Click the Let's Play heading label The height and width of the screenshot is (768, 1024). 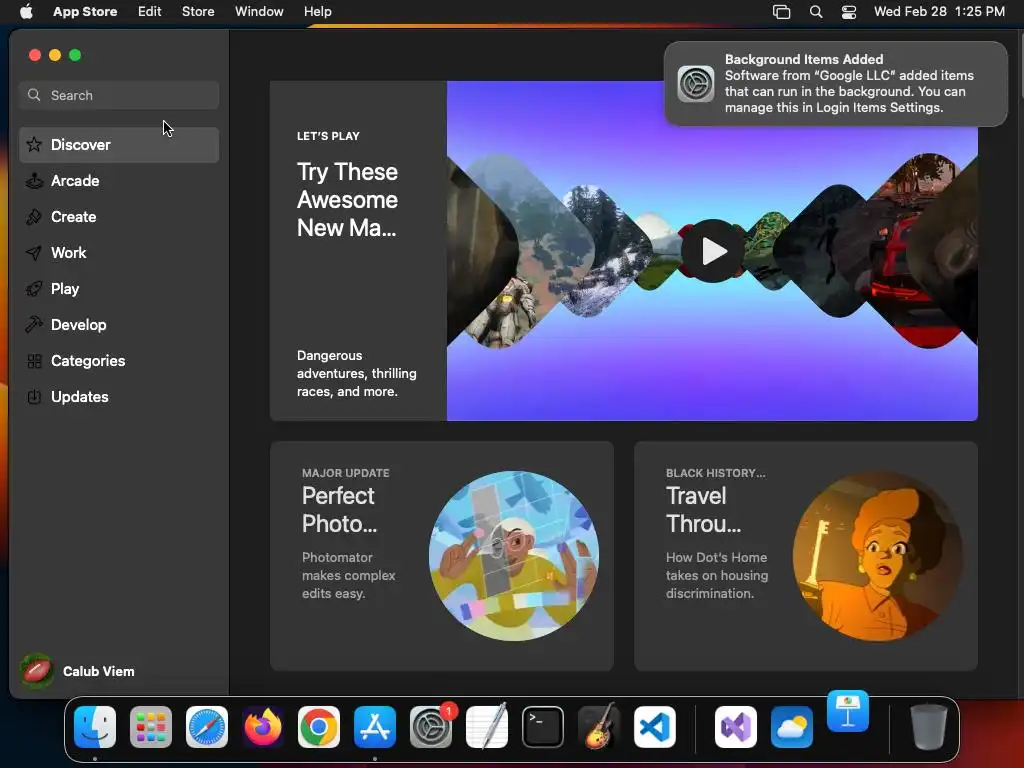click(328, 136)
